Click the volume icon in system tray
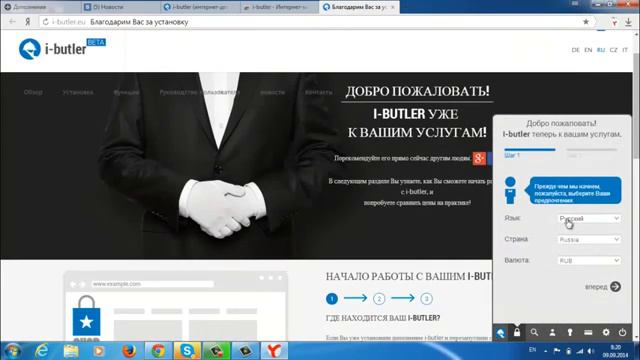The height and width of the screenshot is (360, 640). [x=591, y=351]
